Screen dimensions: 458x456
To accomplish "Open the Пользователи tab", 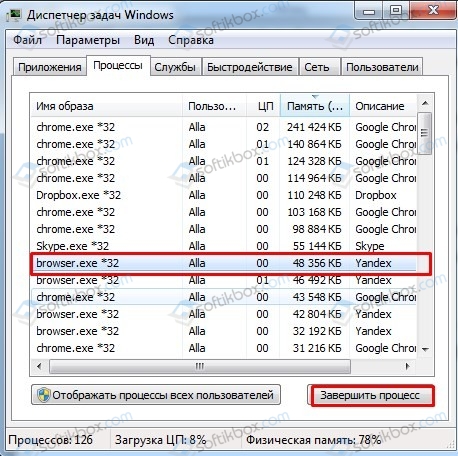I will tap(382, 67).
